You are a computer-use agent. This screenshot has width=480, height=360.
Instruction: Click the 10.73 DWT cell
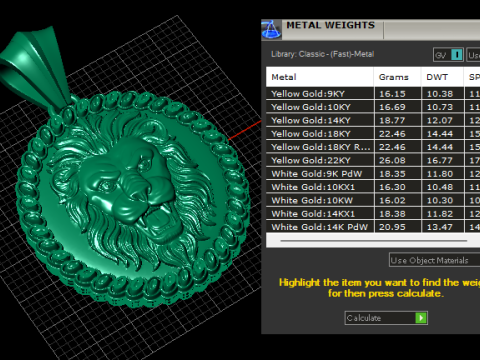point(442,107)
